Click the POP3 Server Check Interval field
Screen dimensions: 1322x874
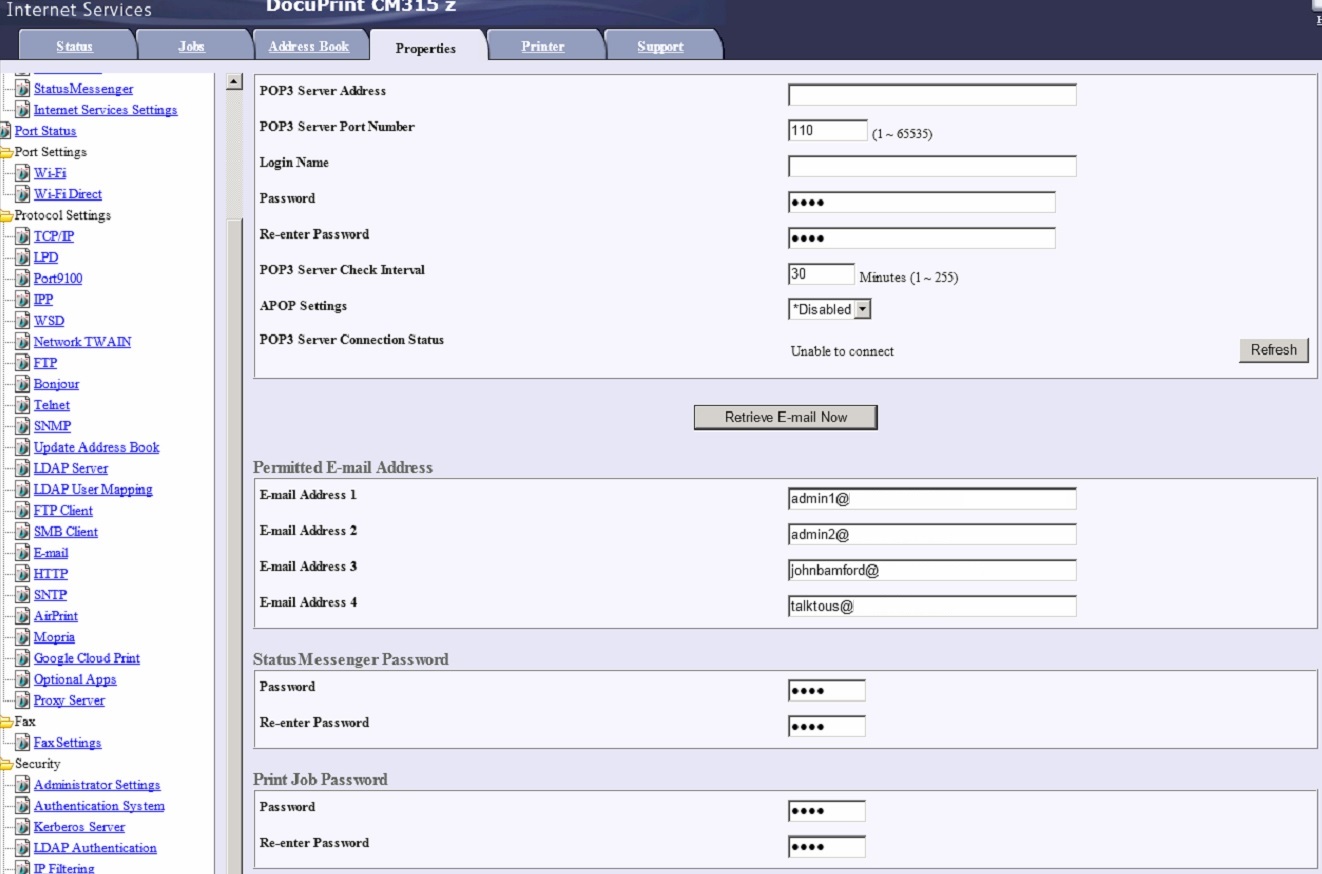(x=821, y=274)
